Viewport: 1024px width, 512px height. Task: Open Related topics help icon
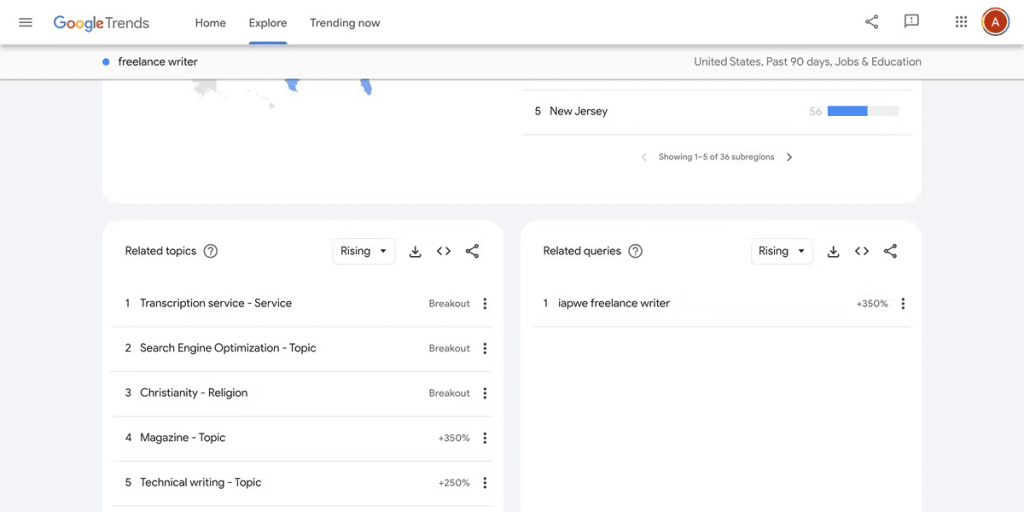210,251
